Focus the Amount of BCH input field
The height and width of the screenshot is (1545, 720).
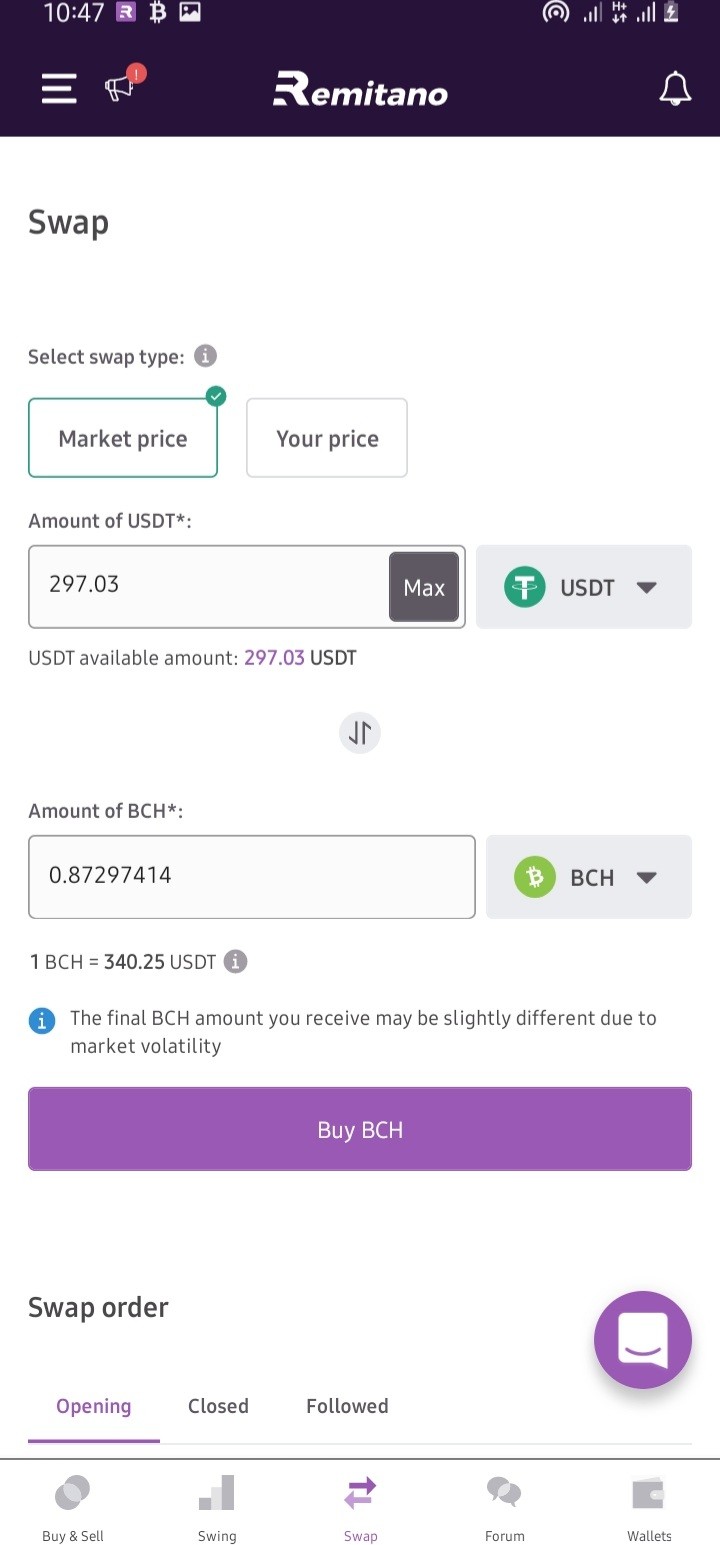252,877
